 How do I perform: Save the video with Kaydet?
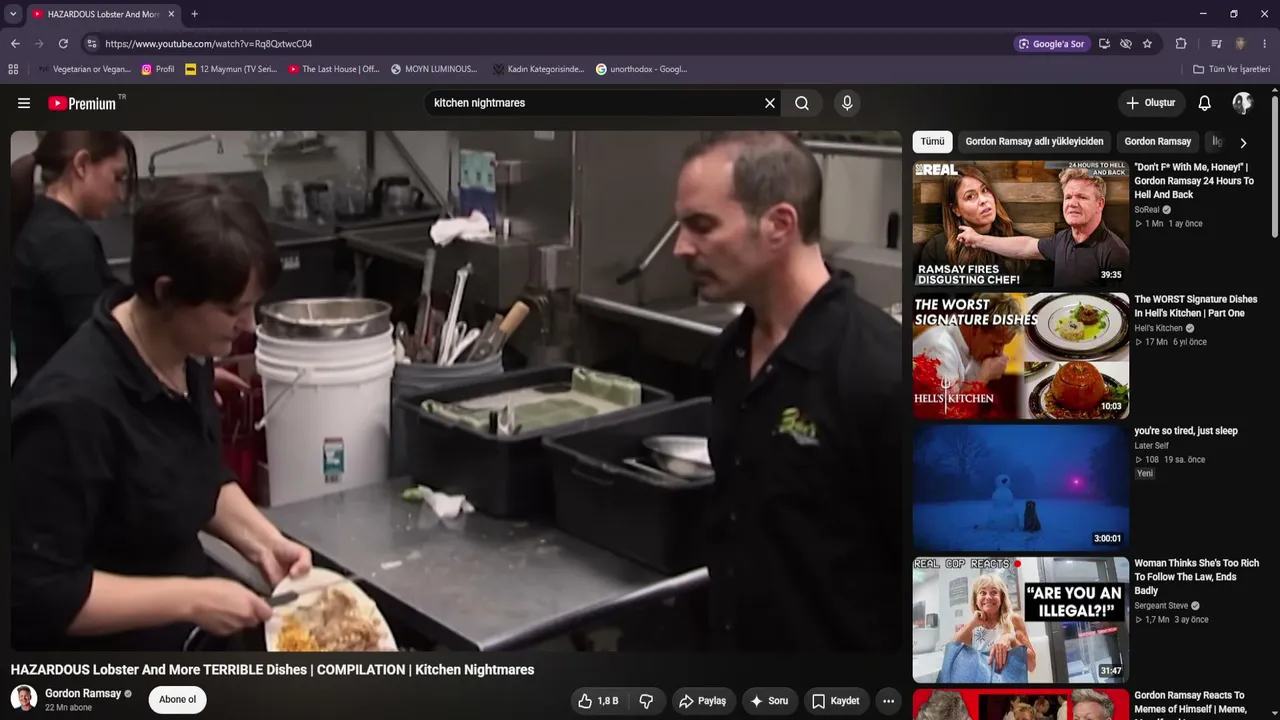tap(836, 701)
